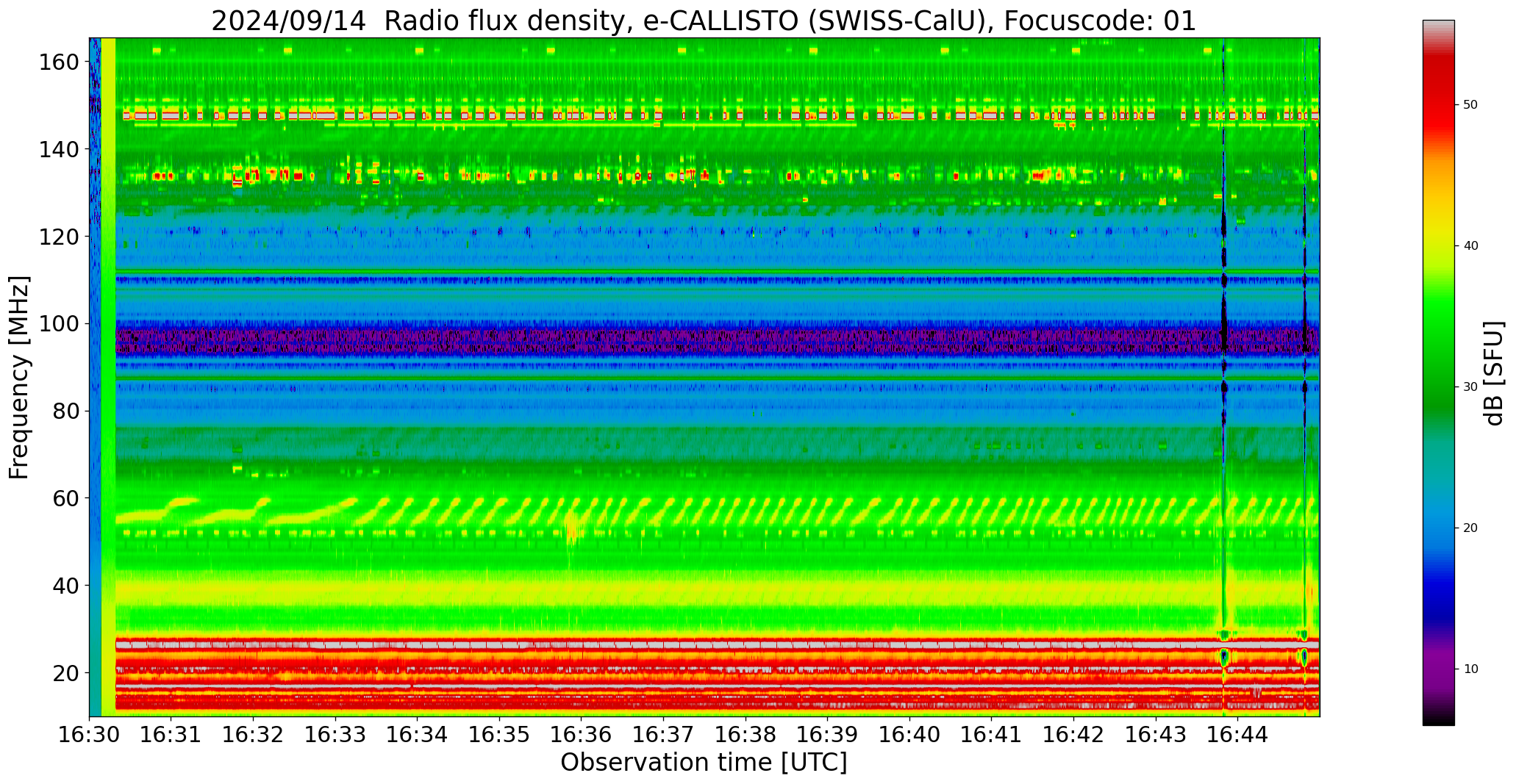Image resolution: width=1516 pixels, height=784 pixels.
Task: Select the 16:38 time tick label
Action: (x=746, y=734)
